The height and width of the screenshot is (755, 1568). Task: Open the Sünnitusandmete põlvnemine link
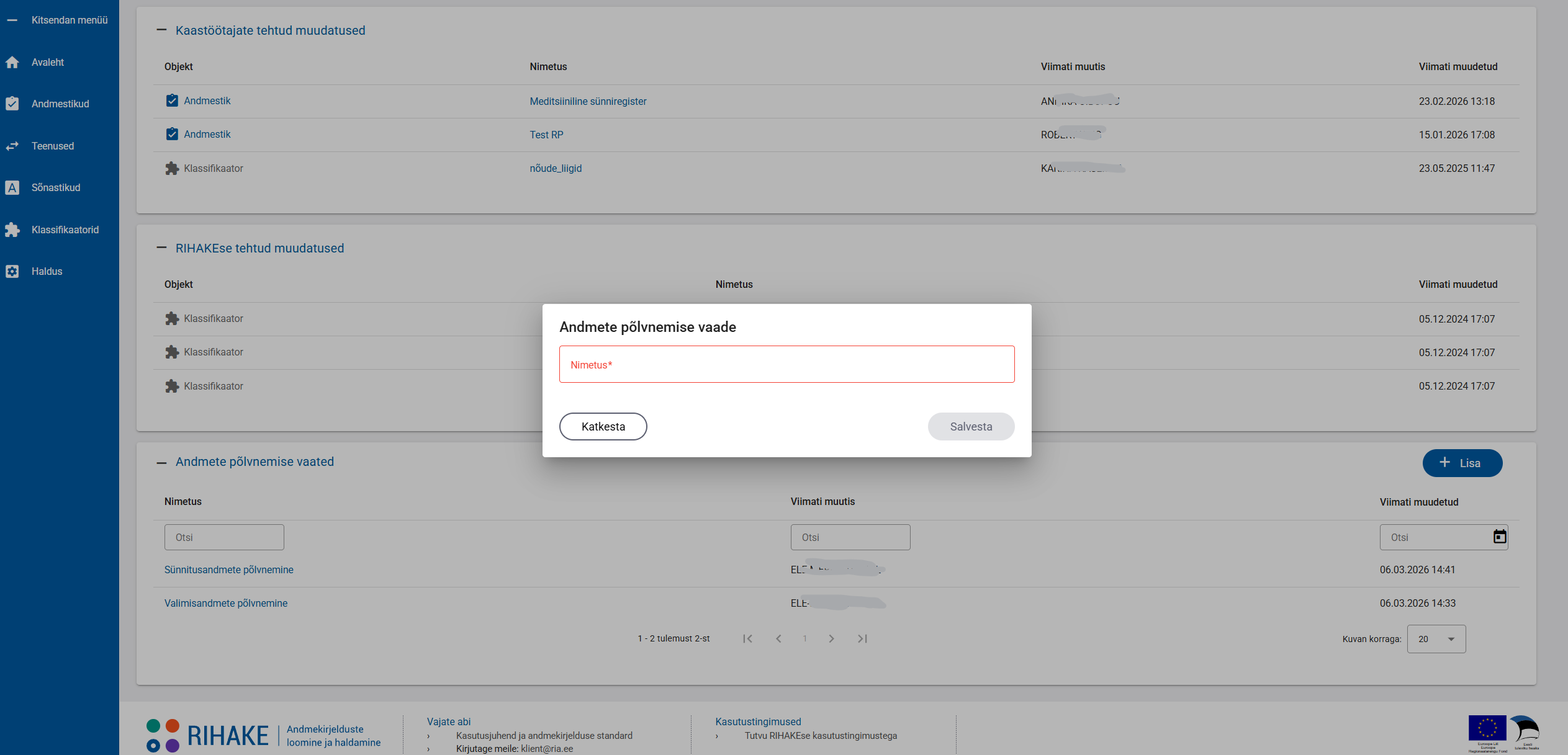pyautogui.click(x=228, y=570)
